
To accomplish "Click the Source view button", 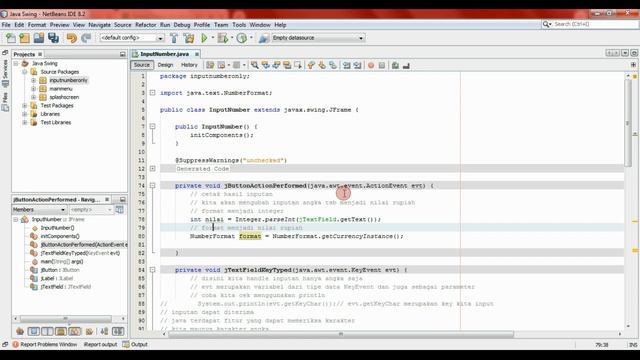I will [142, 65].
